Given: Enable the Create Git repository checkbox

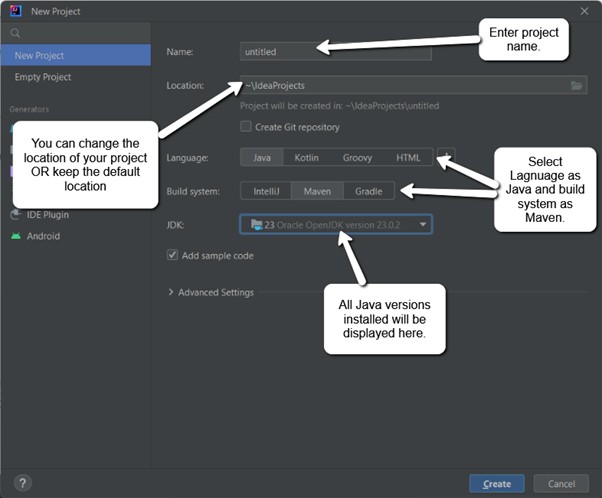Looking at the screenshot, I should 246,126.
